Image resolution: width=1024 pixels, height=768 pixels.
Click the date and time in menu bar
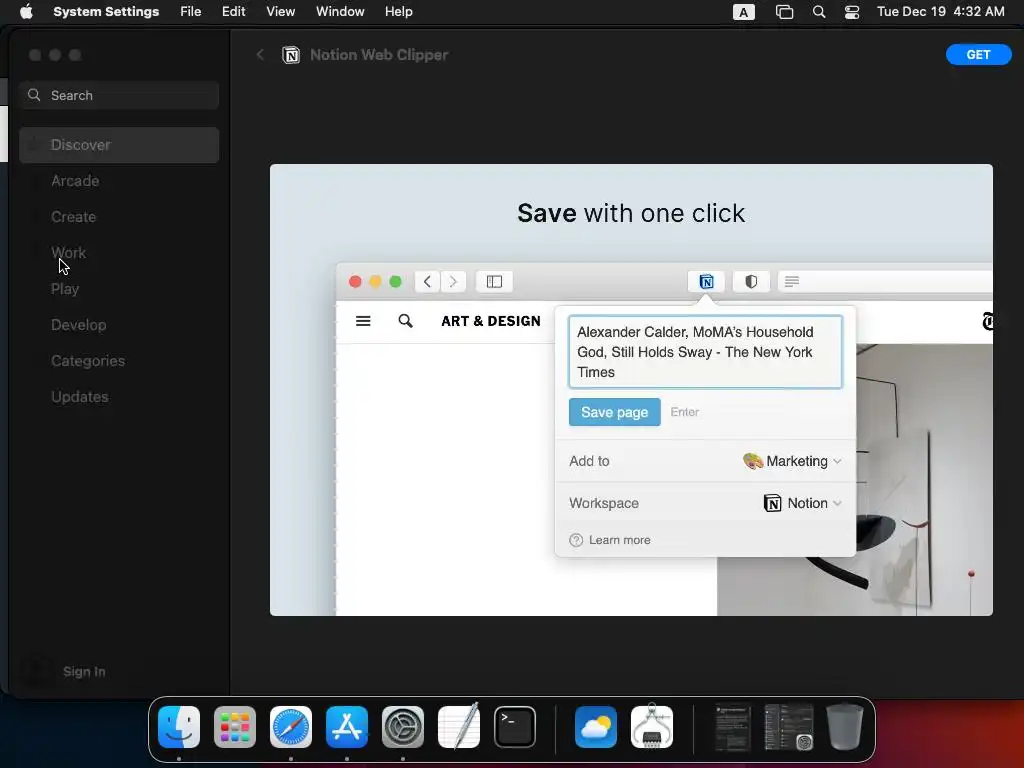point(940,12)
